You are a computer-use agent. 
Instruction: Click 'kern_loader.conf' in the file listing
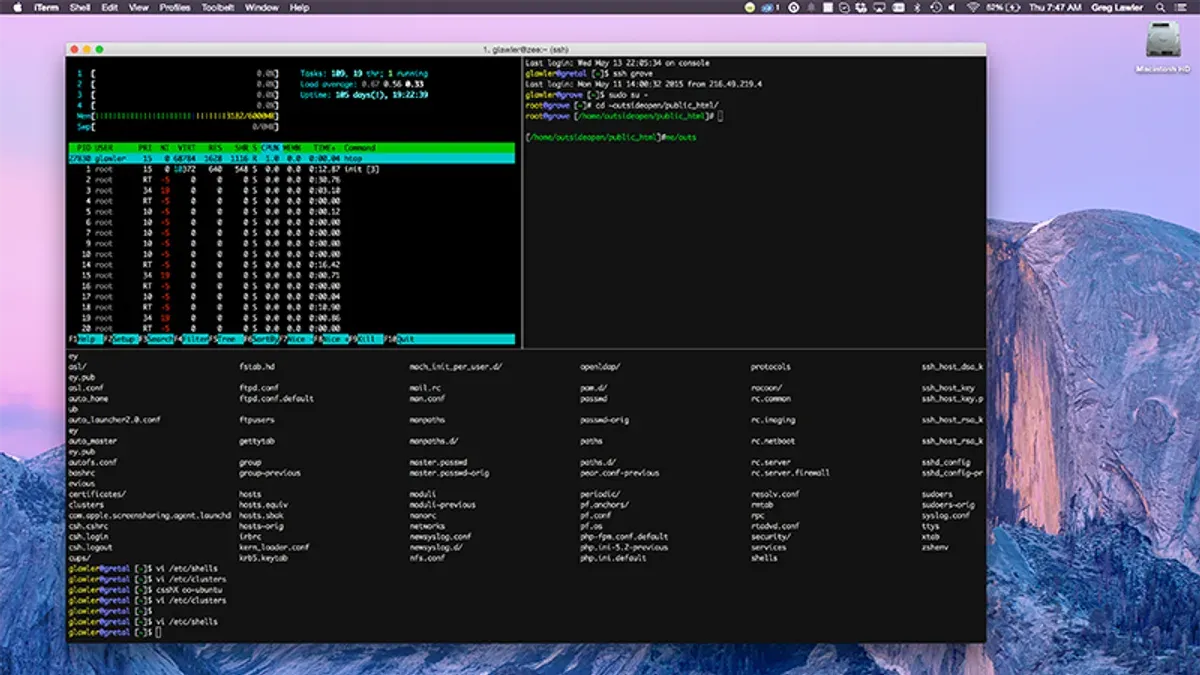click(274, 548)
